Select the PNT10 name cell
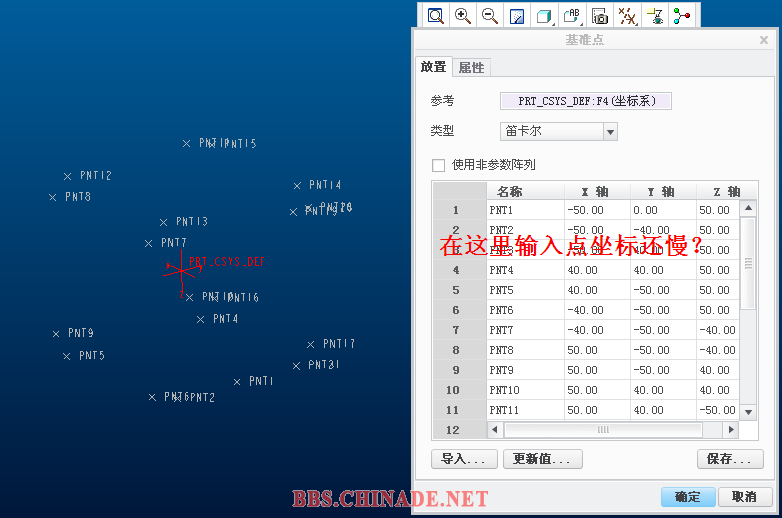 tap(525, 390)
